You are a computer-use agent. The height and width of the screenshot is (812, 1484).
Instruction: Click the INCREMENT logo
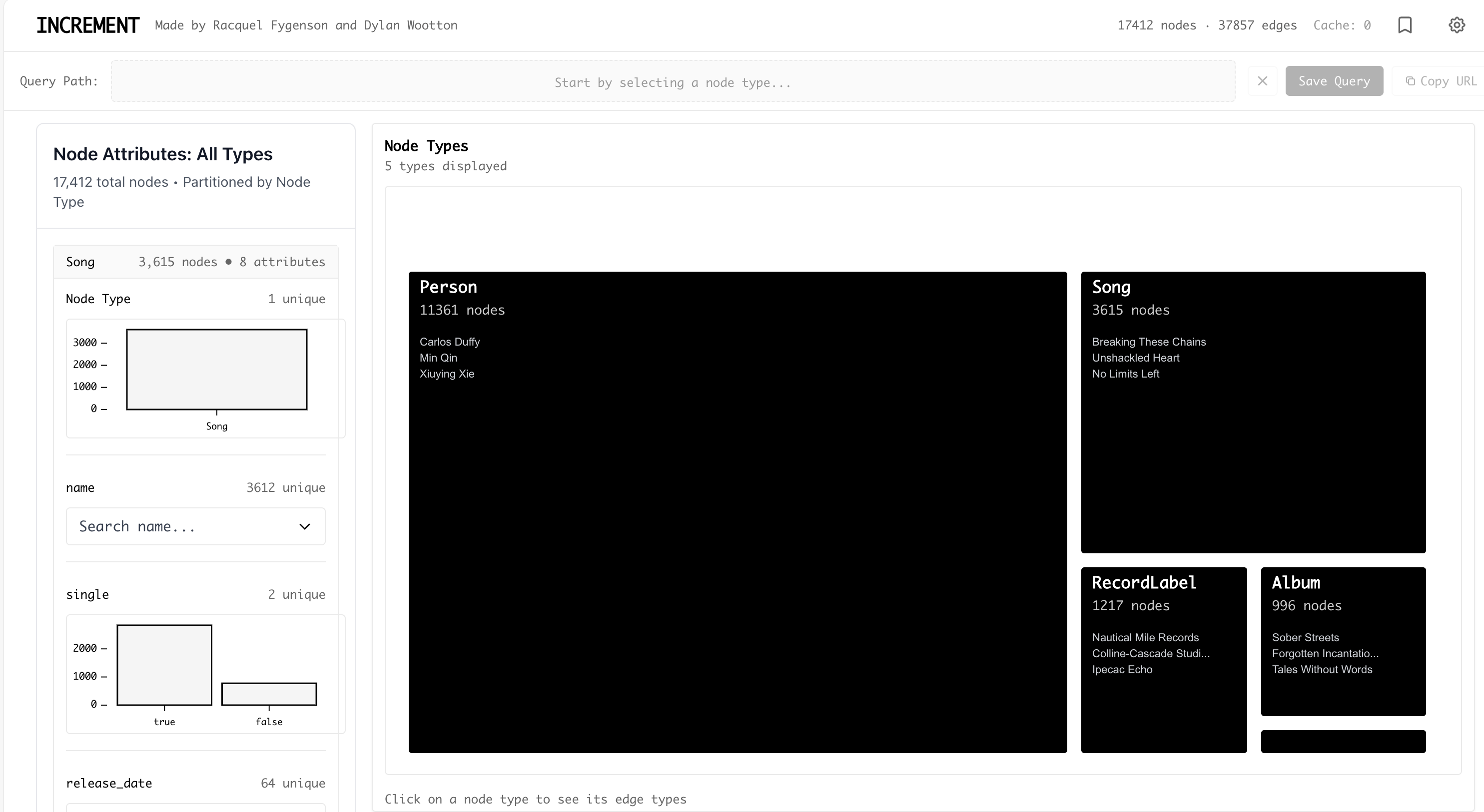tap(87, 25)
